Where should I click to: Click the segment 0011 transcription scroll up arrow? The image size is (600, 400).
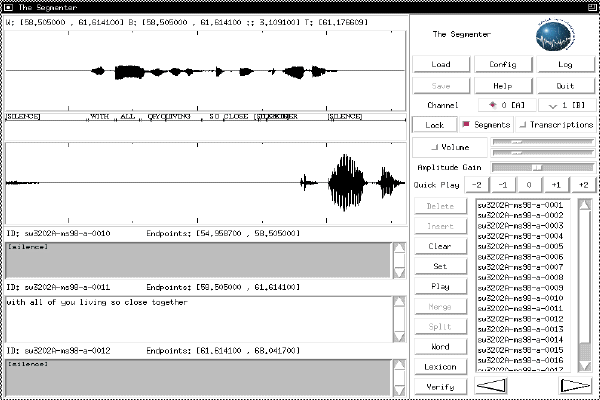(x=399, y=302)
